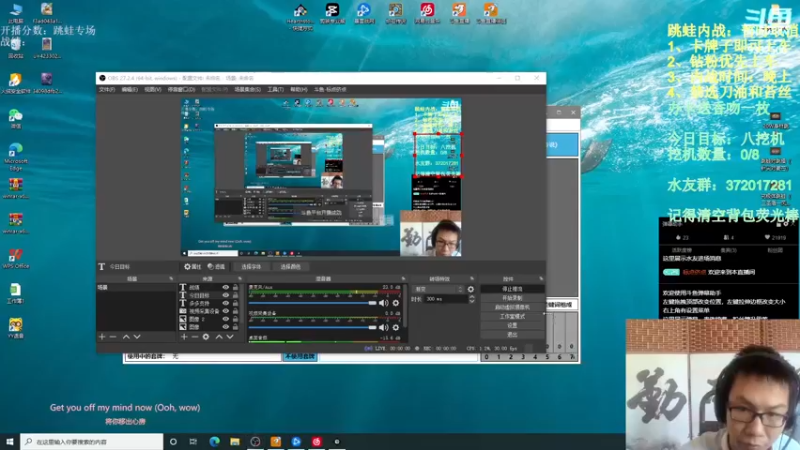The width and height of the screenshot is (800, 450).
Task: Move scene up arrow in Scenes panel
Action: pos(126,337)
